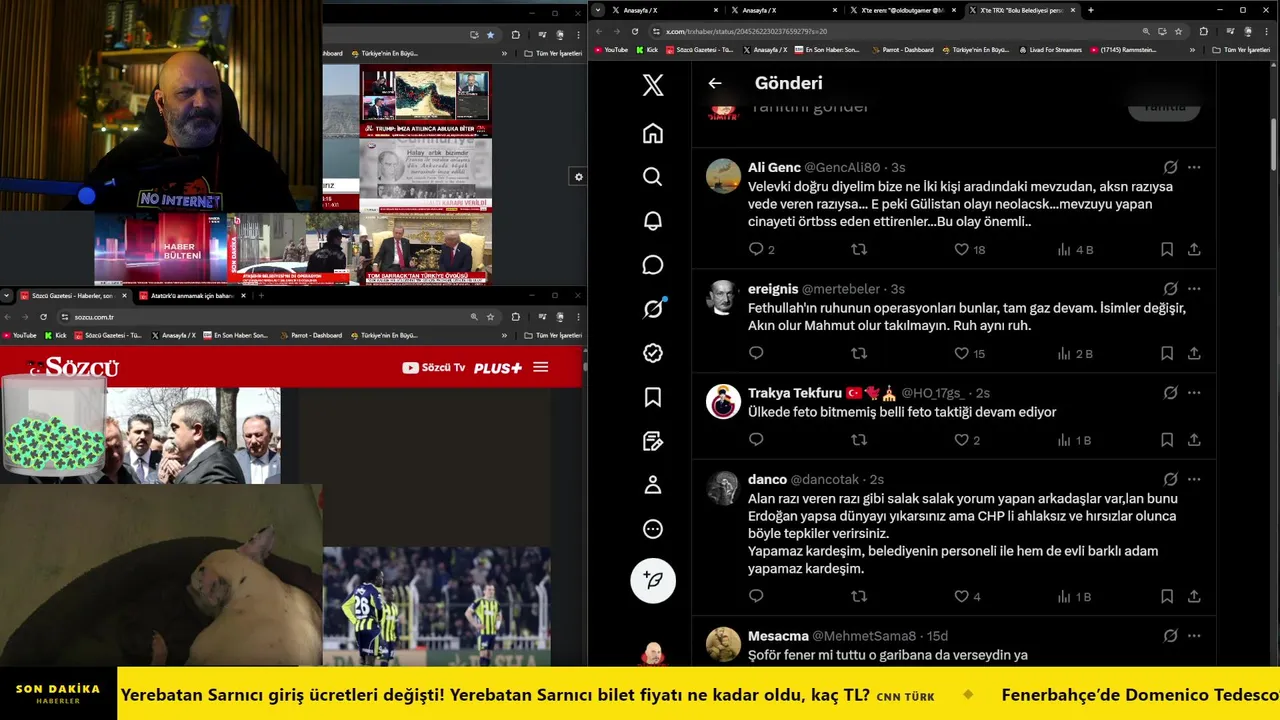This screenshot has height=720, width=1280.
Task: Click the greyed Yanıtla reply button
Action: 1164,108
